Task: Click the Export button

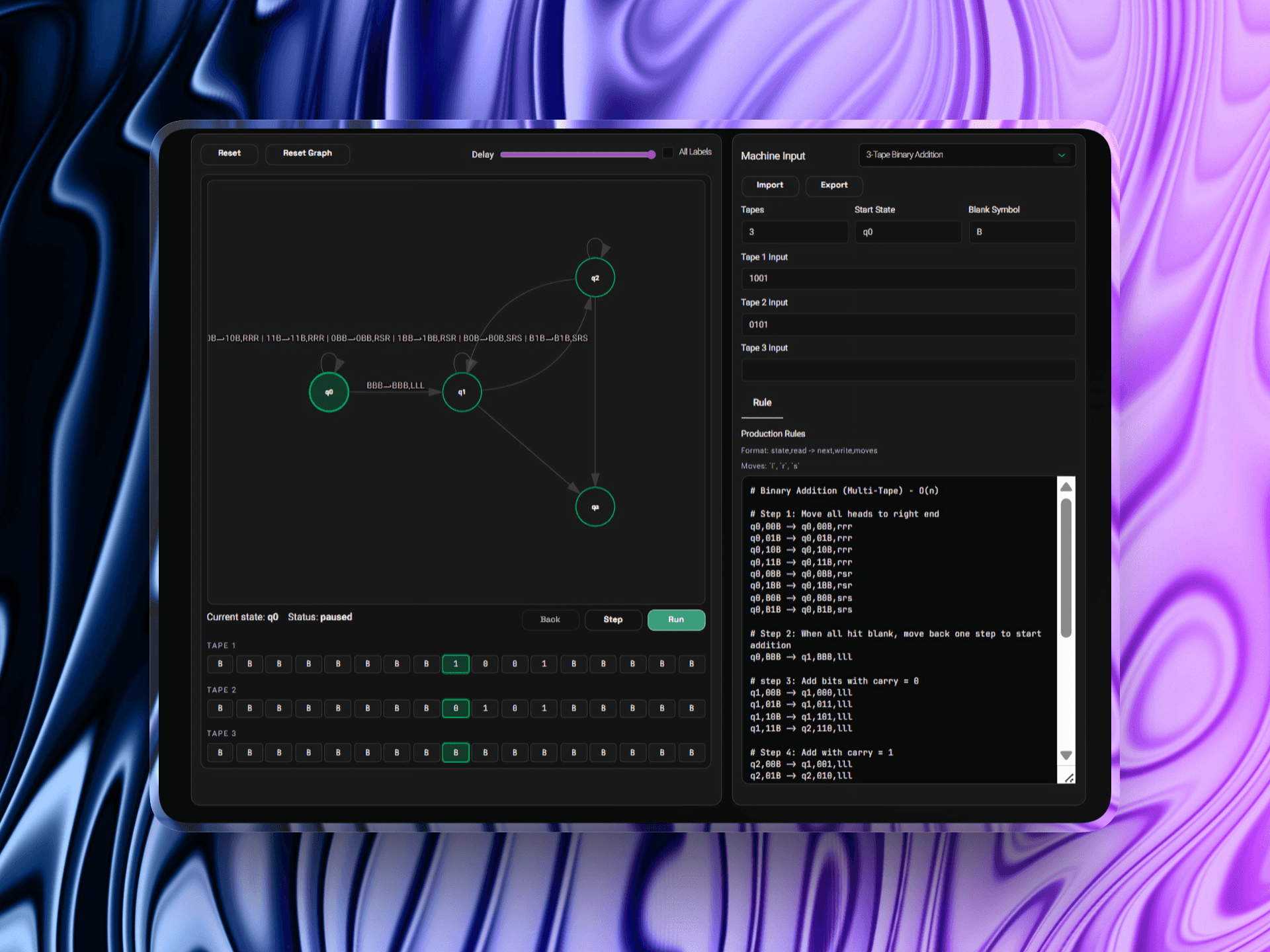Action: click(833, 186)
